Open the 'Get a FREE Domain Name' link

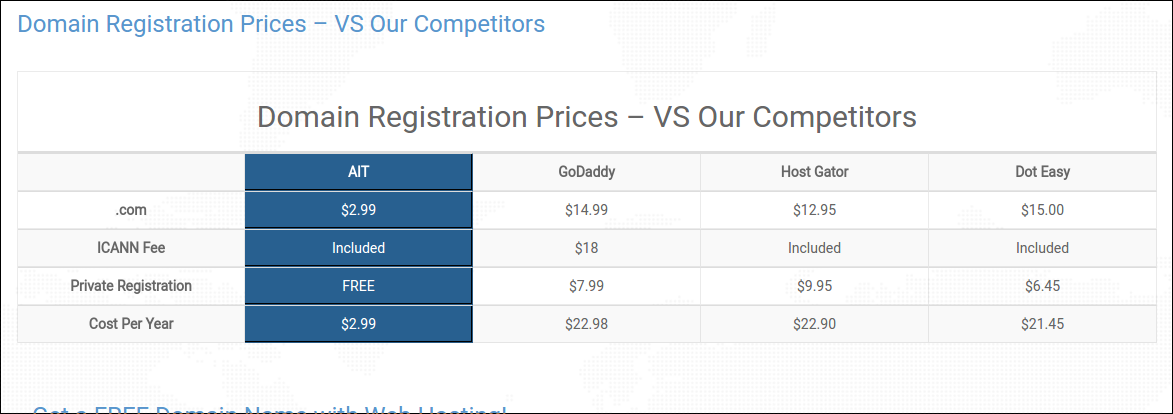click(269, 409)
